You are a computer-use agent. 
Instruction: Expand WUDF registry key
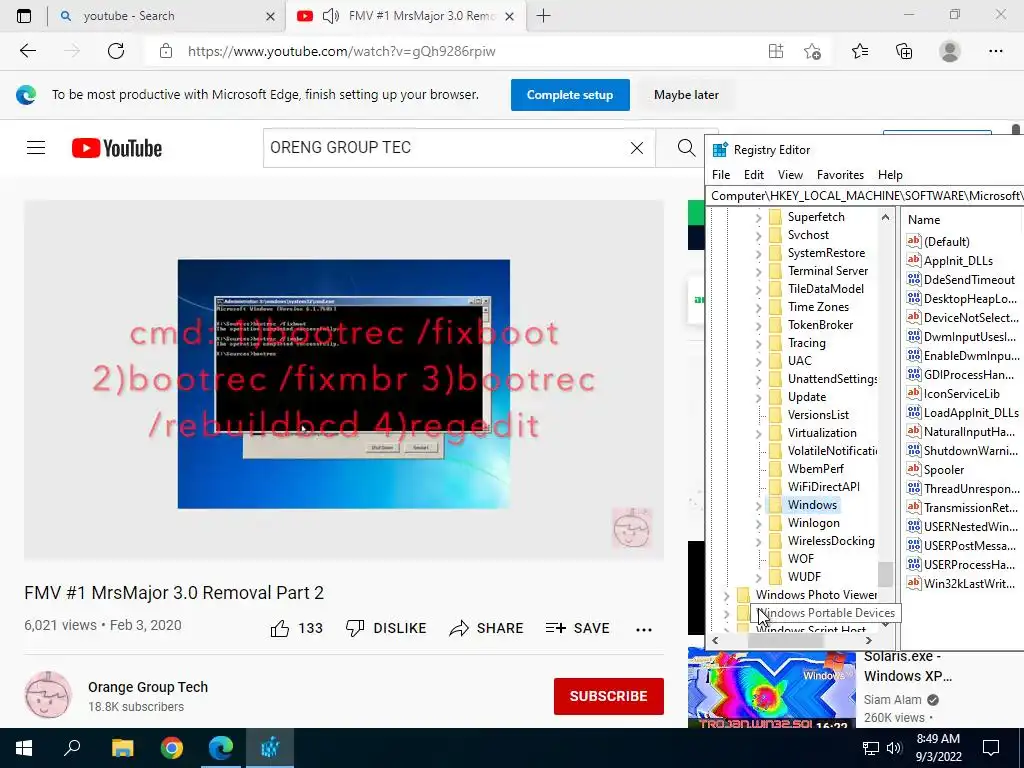[x=758, y=577]
